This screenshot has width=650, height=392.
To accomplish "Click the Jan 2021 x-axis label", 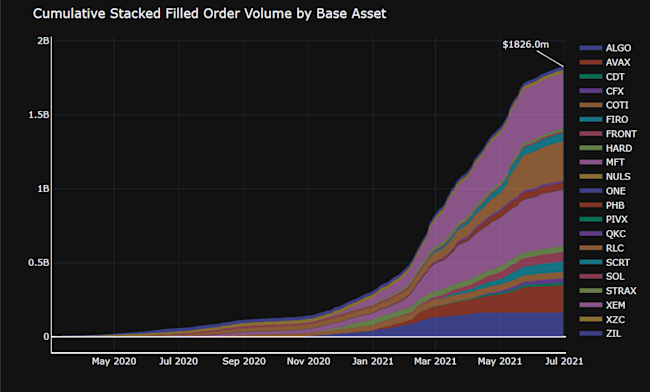I will click(x=373, y=361).
